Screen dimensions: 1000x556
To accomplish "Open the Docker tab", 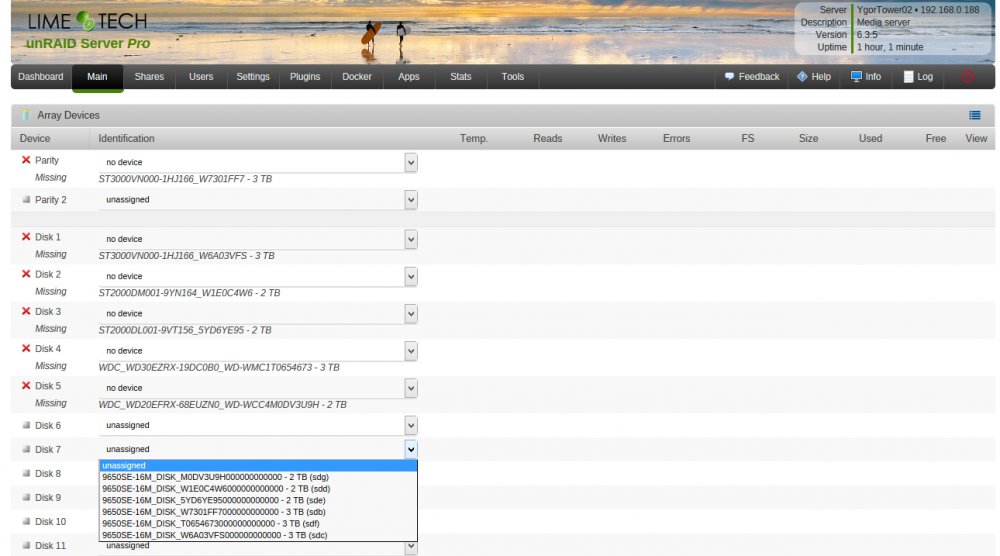I will tap(357, 77).
